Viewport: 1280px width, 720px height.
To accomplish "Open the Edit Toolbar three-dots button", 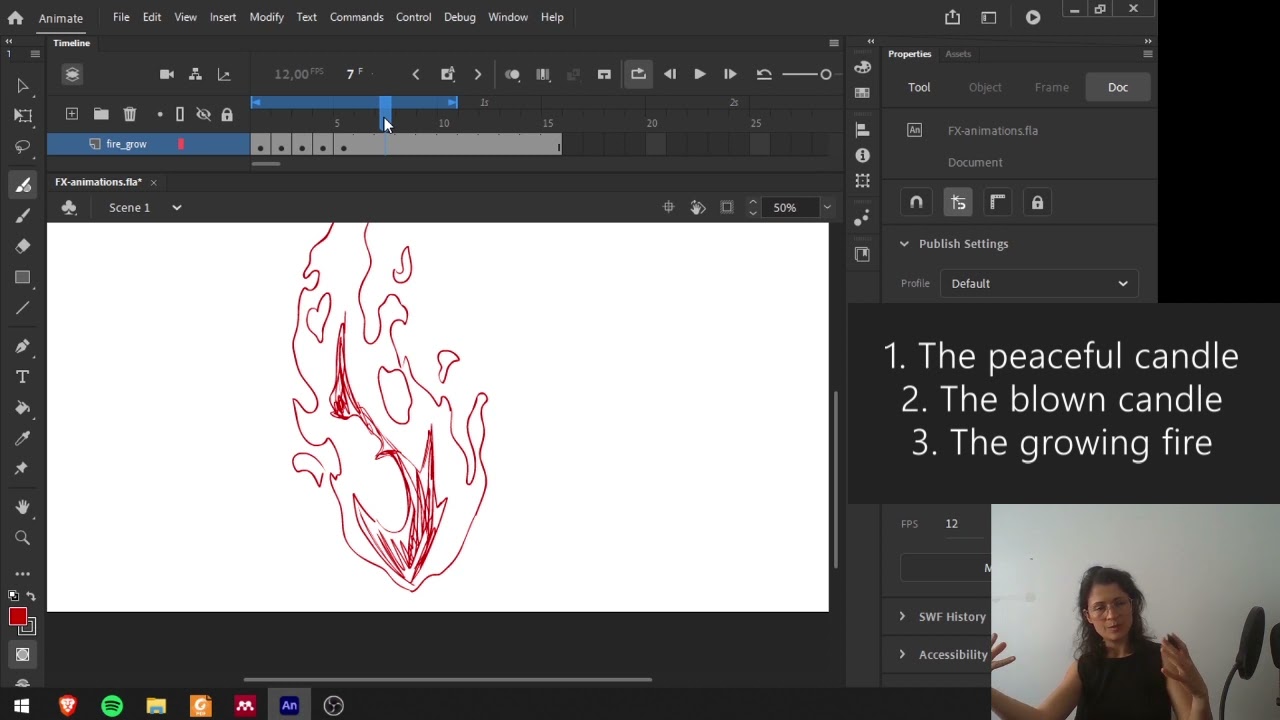I will tap(23, 574).
